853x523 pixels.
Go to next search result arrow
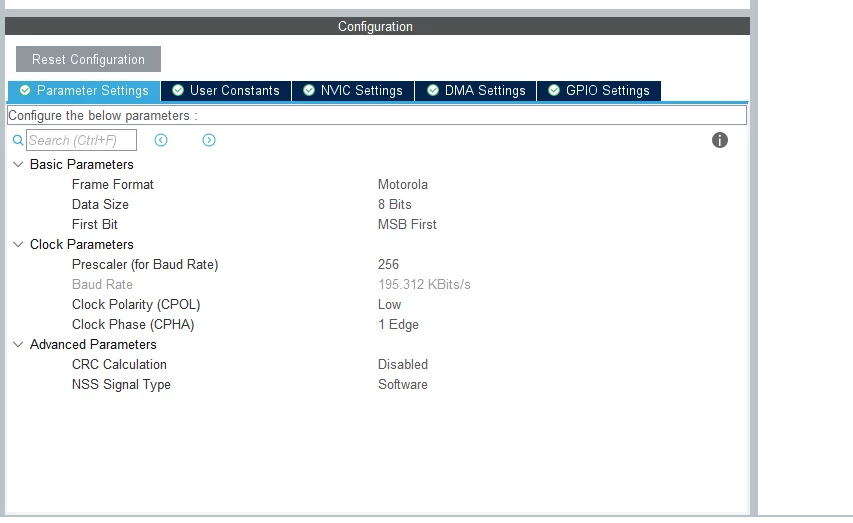coord(209,140)
